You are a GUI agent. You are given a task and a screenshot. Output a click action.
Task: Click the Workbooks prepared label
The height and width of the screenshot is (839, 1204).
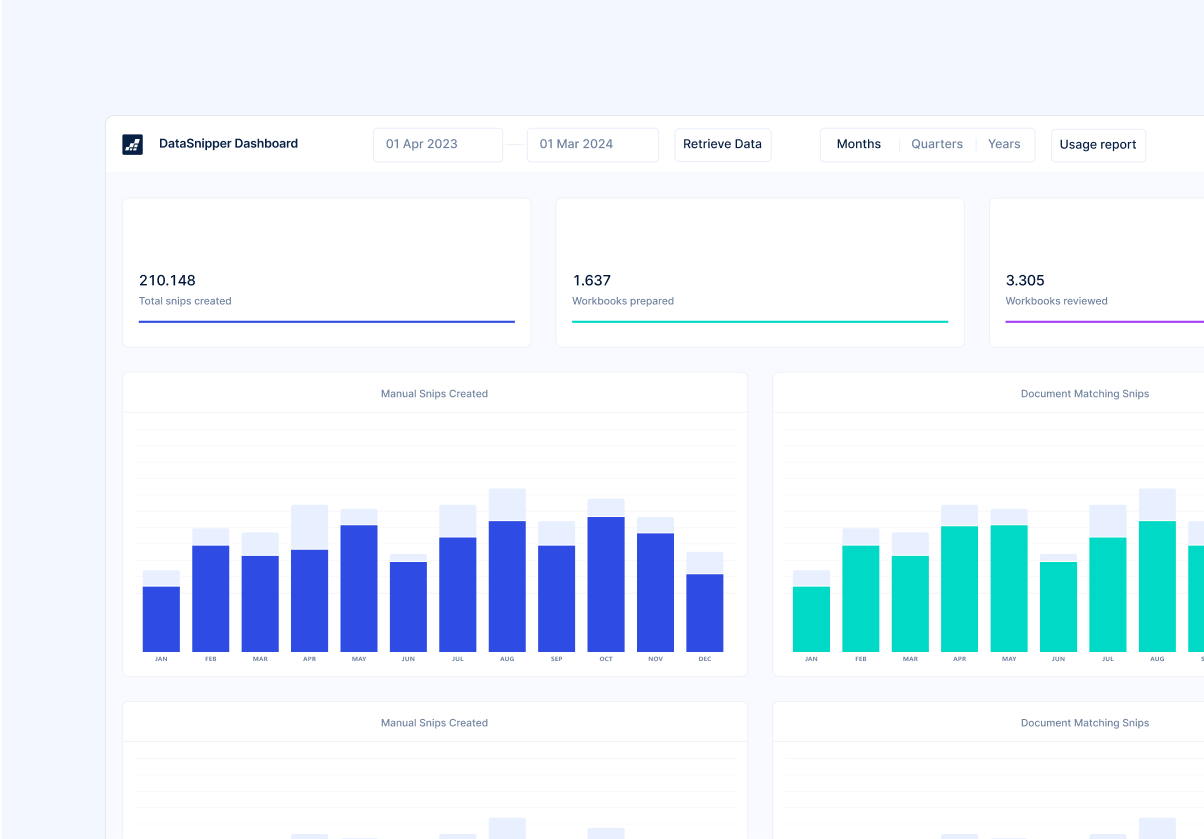tap(623, 301)
